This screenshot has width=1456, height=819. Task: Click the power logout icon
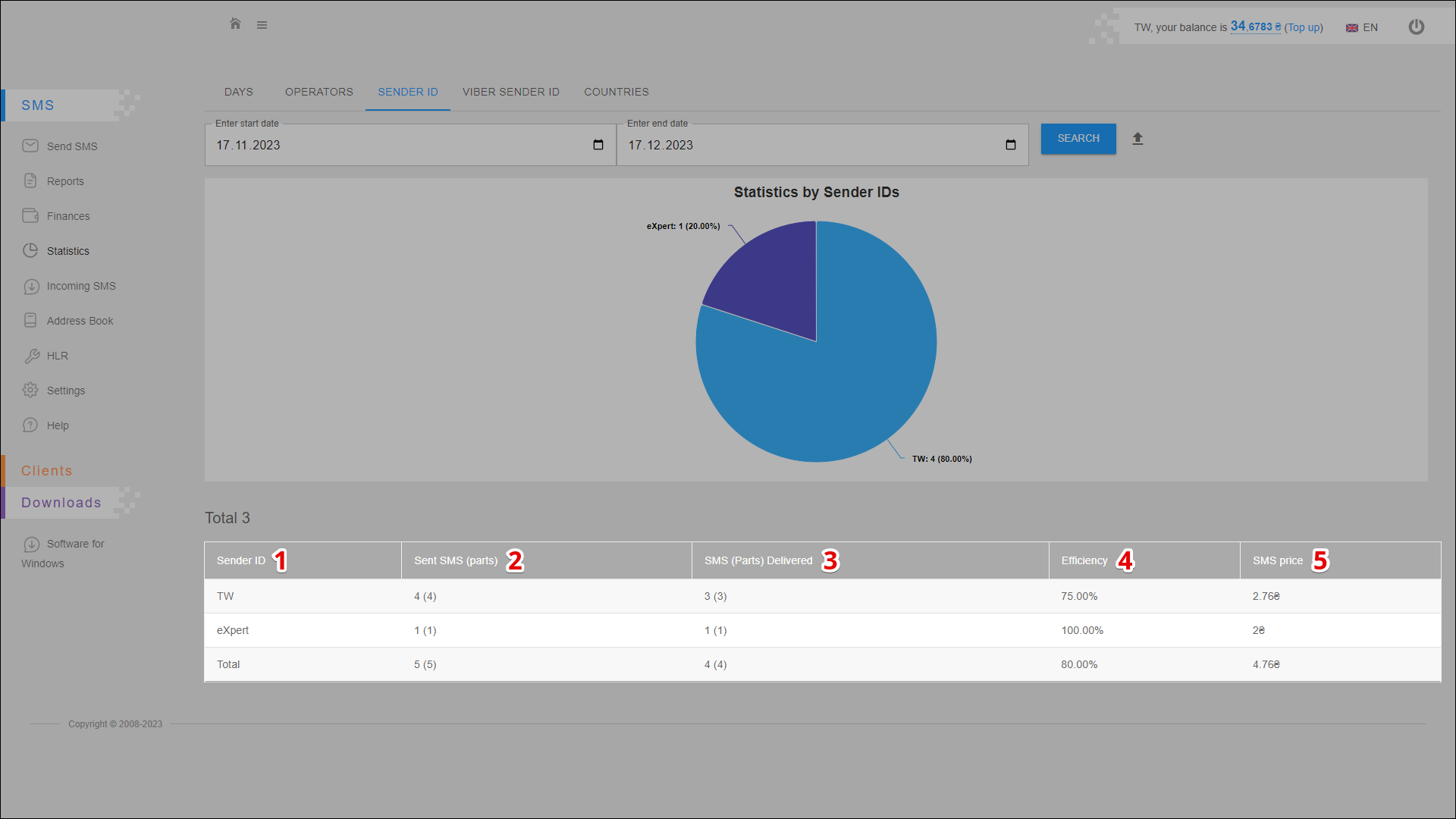1416,27
